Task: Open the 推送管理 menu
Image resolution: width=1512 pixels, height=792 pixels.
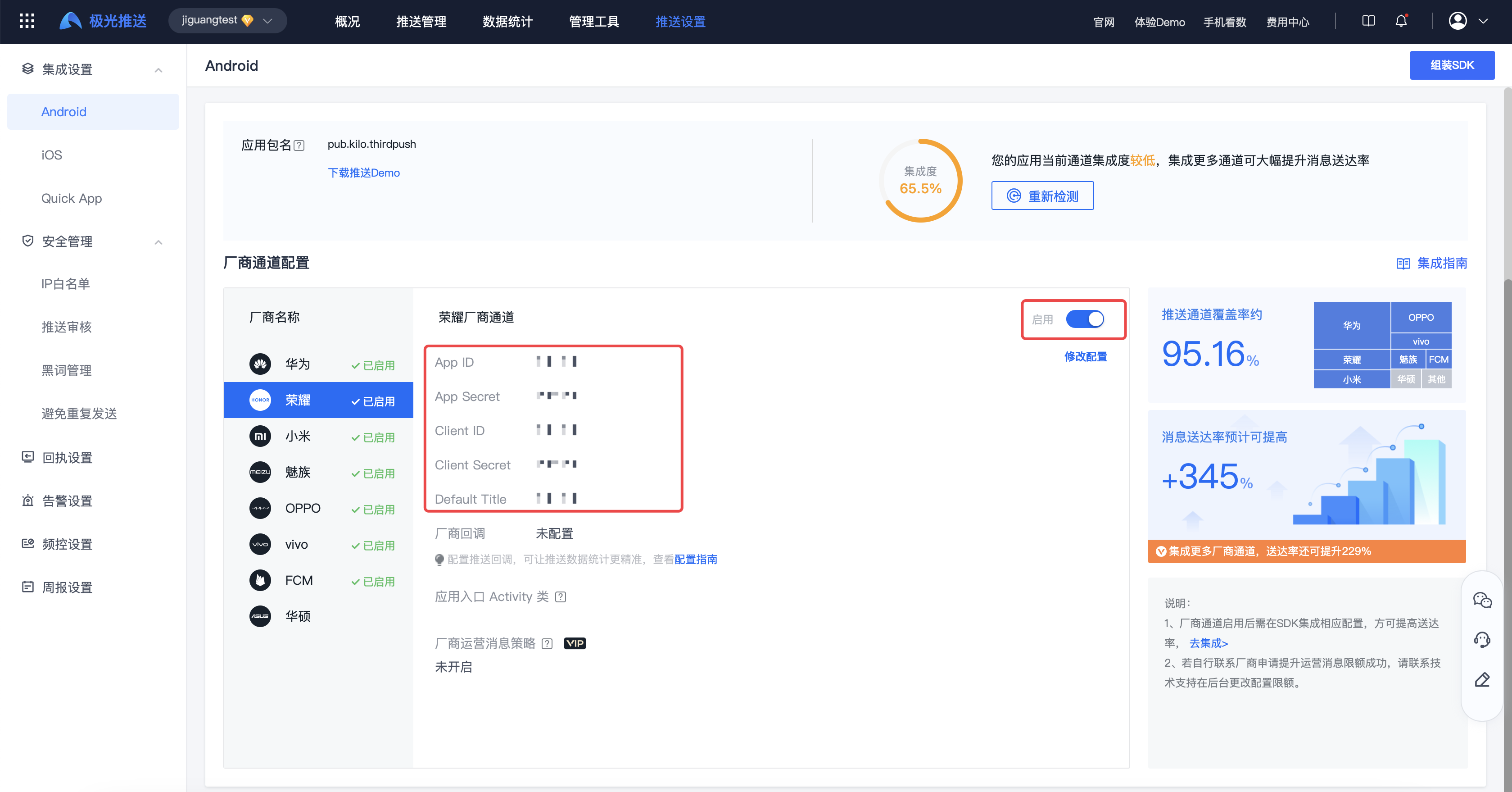Action: coord(421,22)
